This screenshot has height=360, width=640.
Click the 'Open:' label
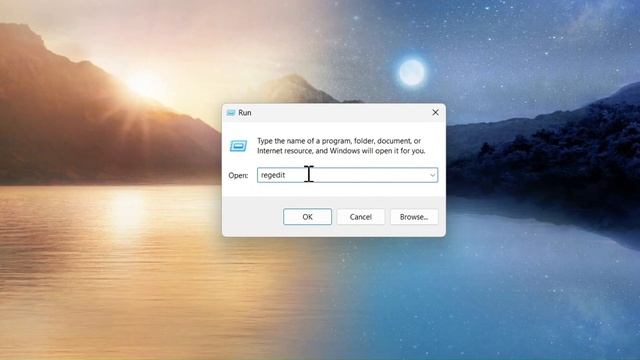tap(238, 176)
